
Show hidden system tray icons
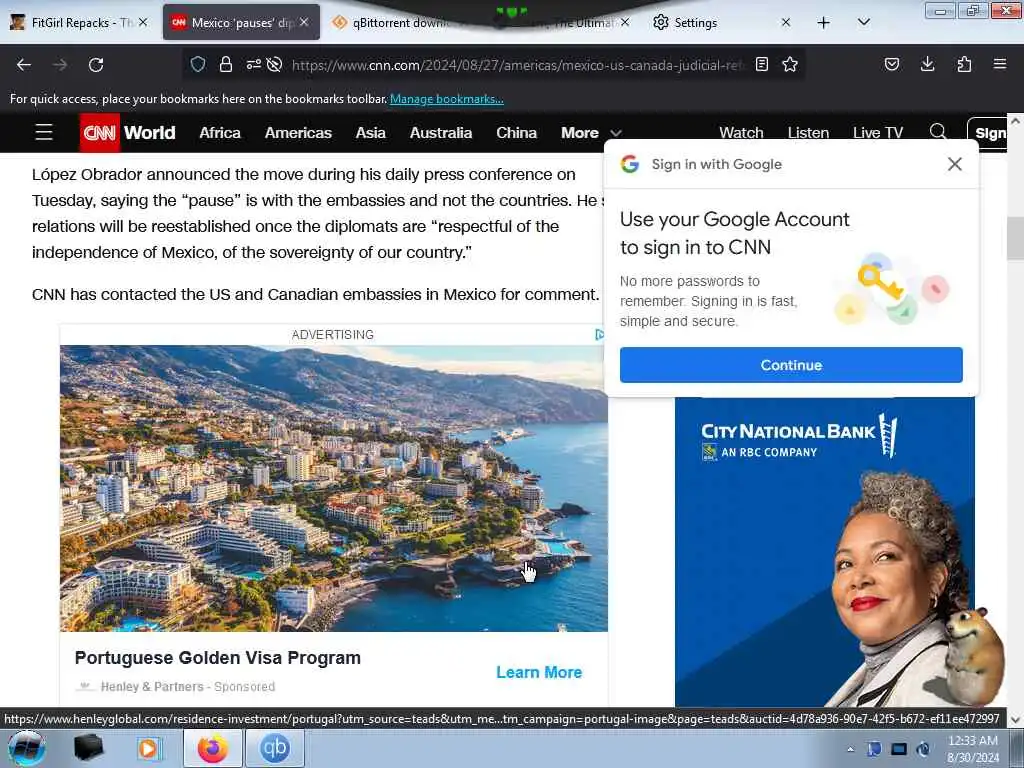click(x=850, y=749)
